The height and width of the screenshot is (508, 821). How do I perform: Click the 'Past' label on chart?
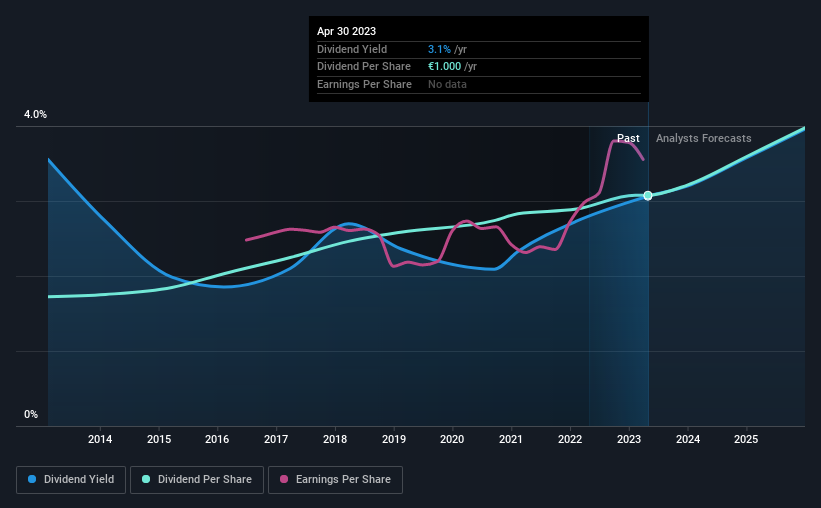[628, 138]
